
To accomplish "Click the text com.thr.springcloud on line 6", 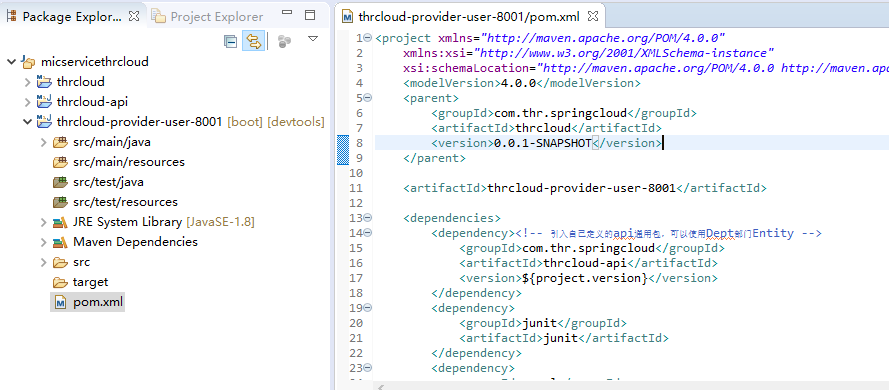I will 560,113.
